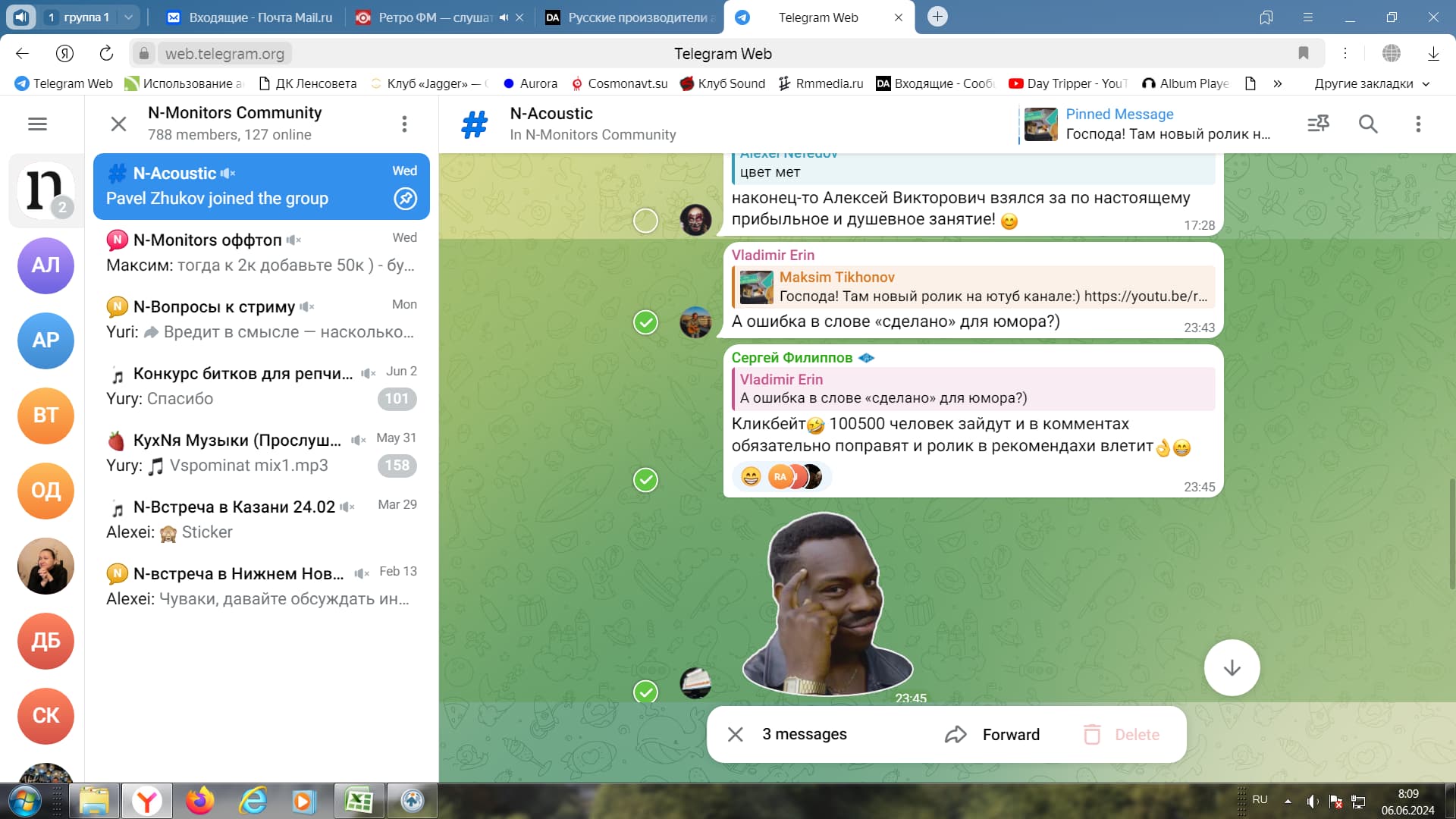Open КухNя Музыки topic
1456x819 pixels.
click(x=262, y=453)
